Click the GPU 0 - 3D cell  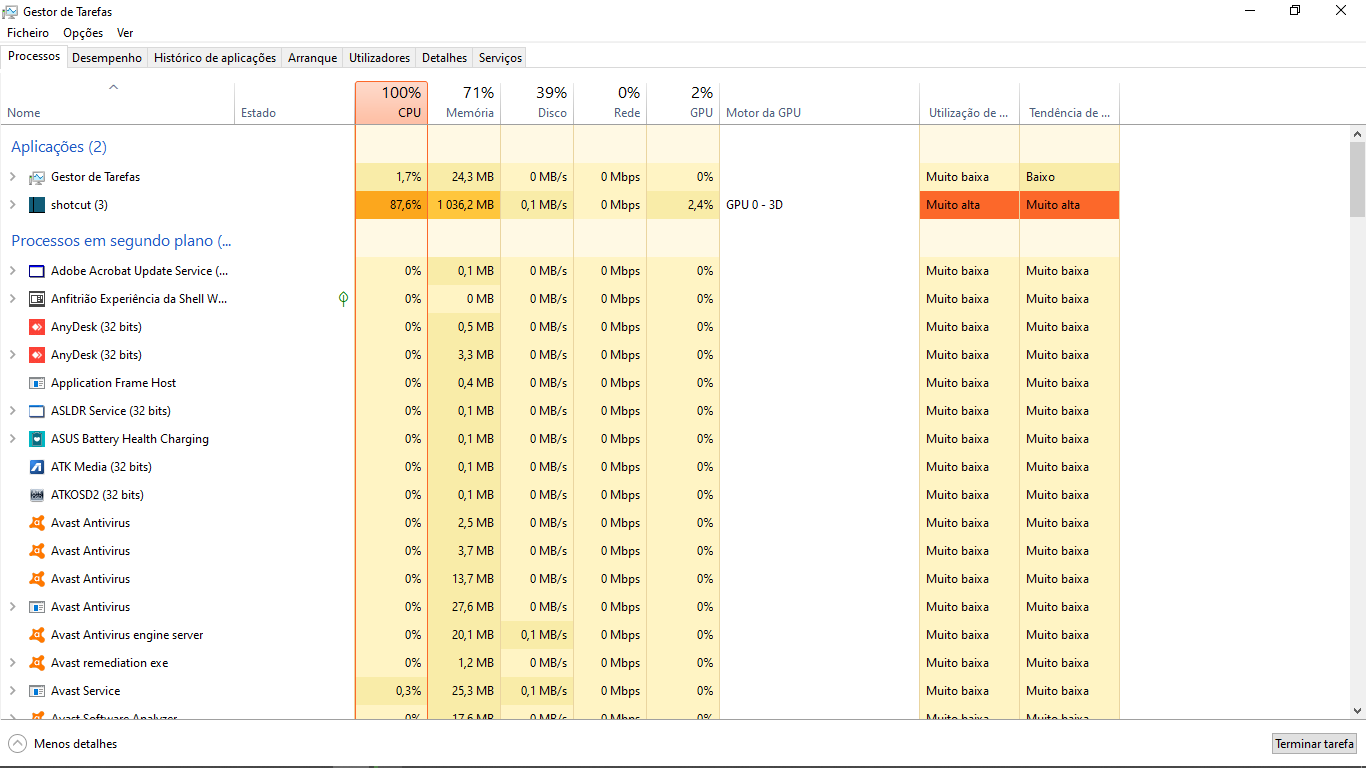(x=820, y=205)
